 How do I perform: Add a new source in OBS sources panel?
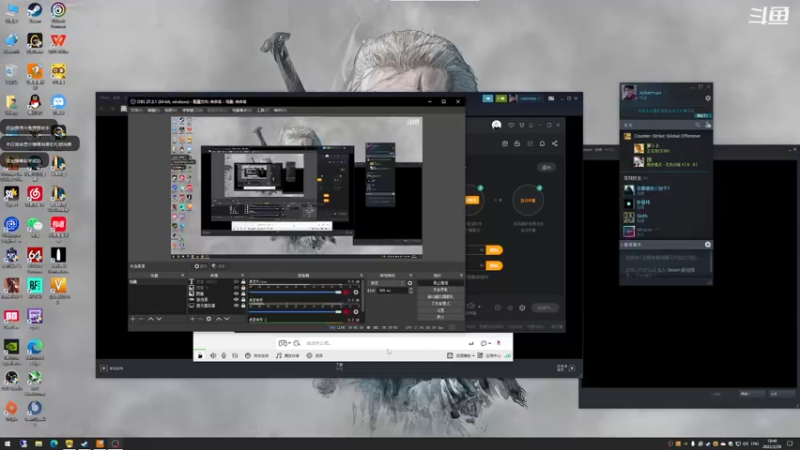tap(192, 319)
